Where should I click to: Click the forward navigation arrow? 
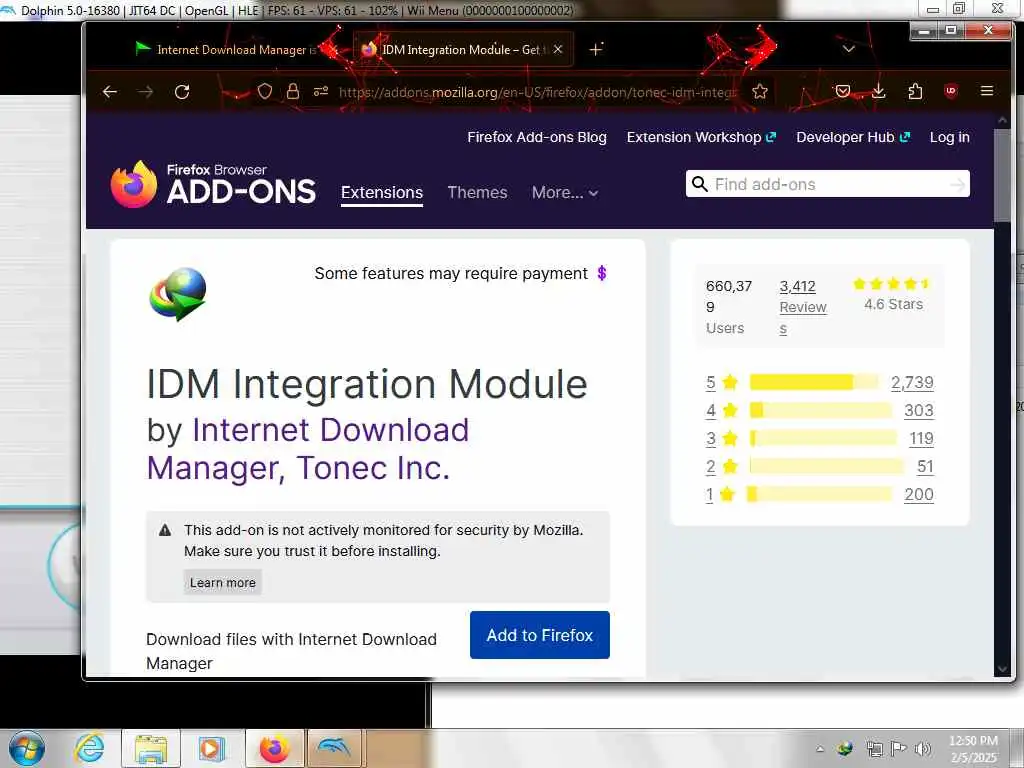point(145,92)
